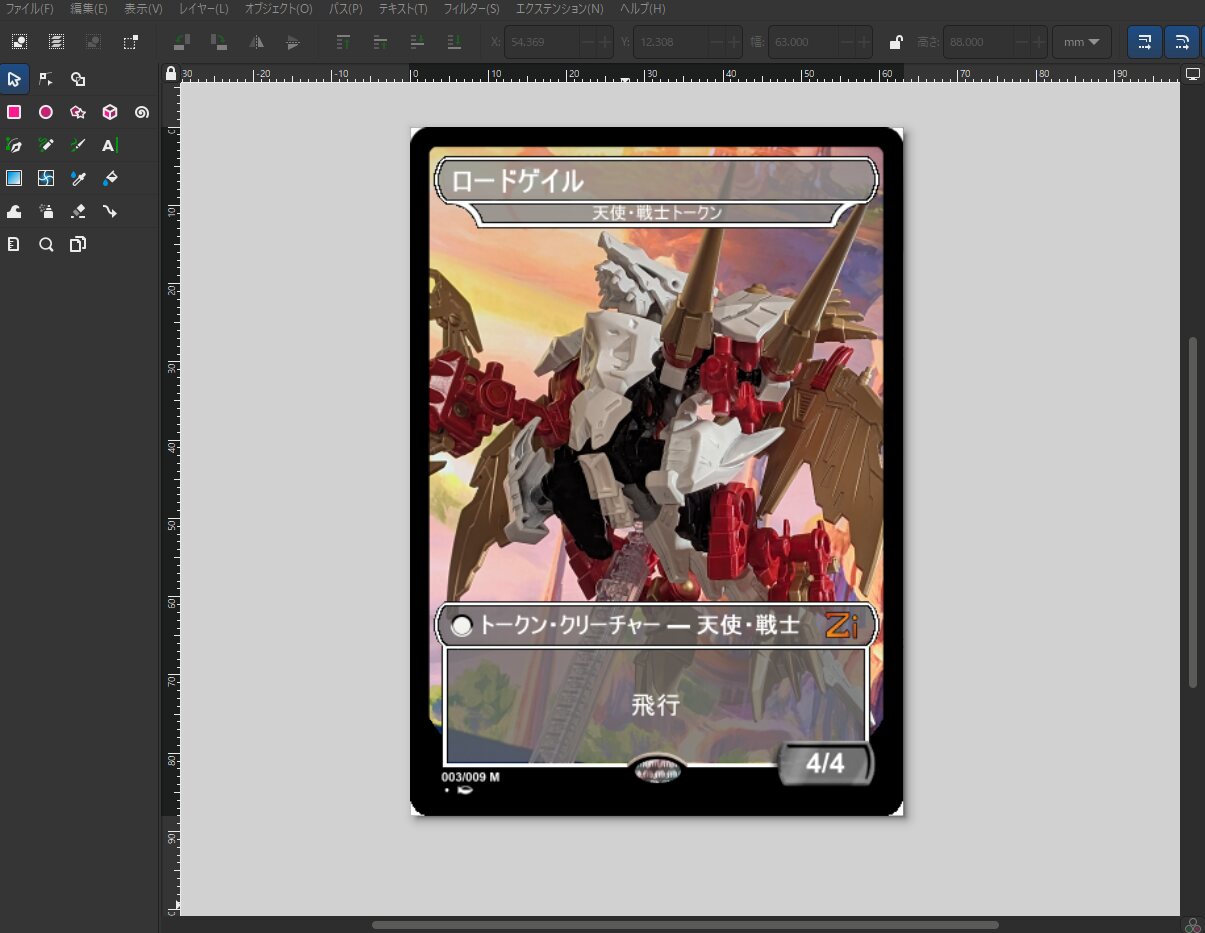Click the color management icon at bottom right
This screenshot has height=933, width=1205.
1192,924
